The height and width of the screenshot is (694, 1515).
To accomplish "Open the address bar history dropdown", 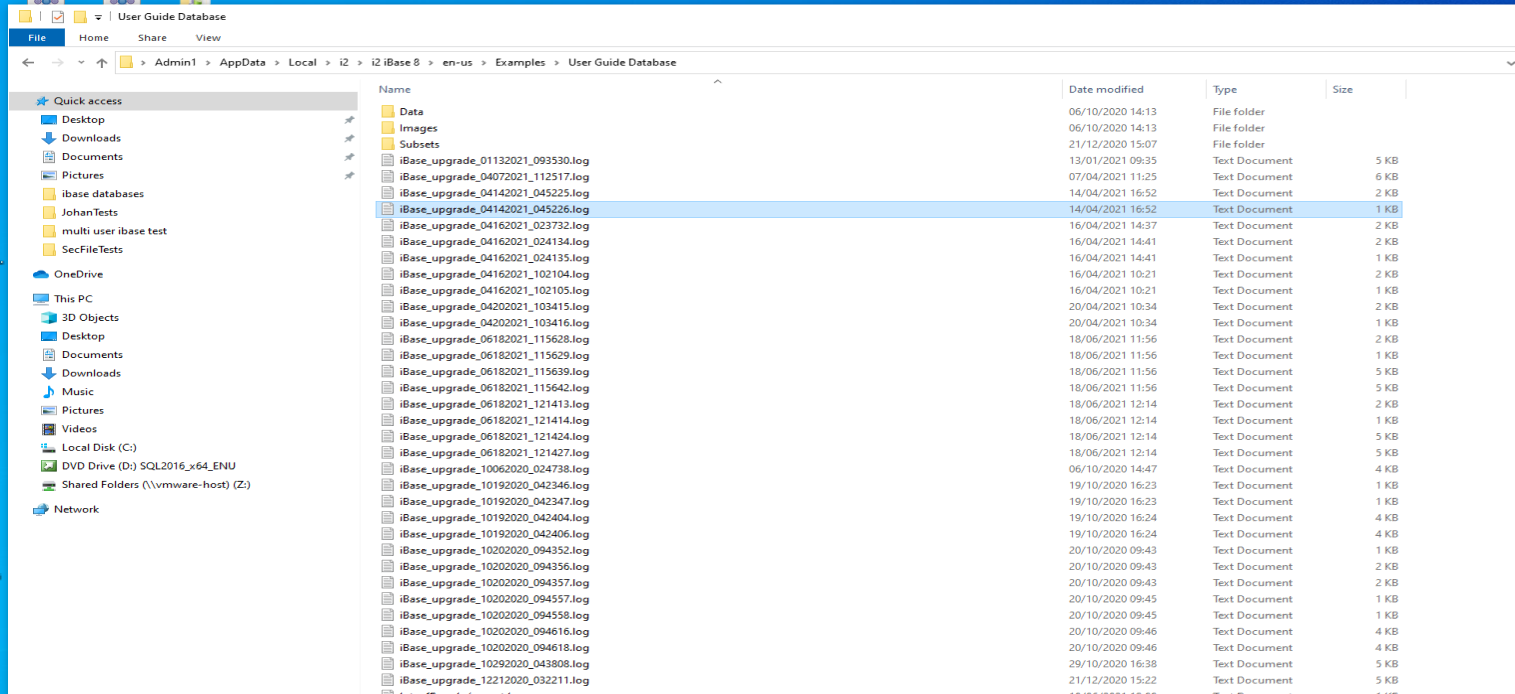I will click(x=1508, y=63).
